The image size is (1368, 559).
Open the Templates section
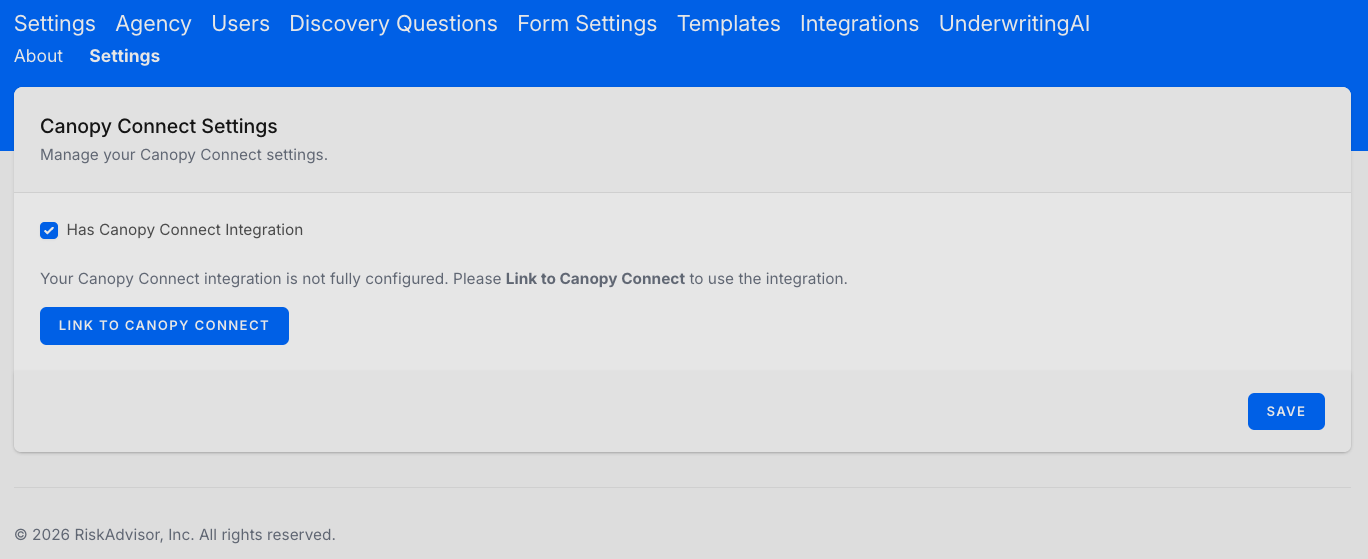729,24
